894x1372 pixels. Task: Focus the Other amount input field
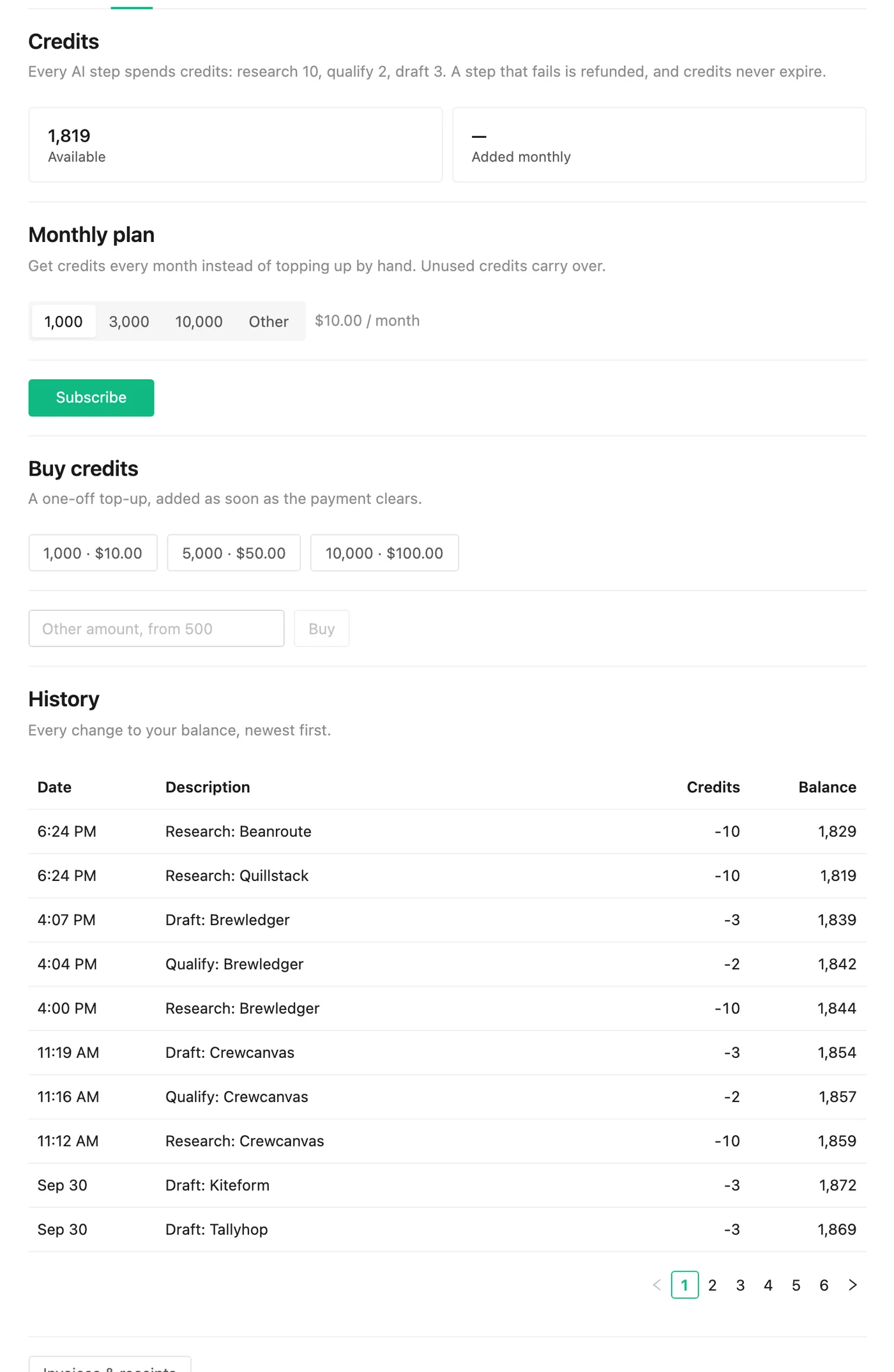click(x=156, y=628)
